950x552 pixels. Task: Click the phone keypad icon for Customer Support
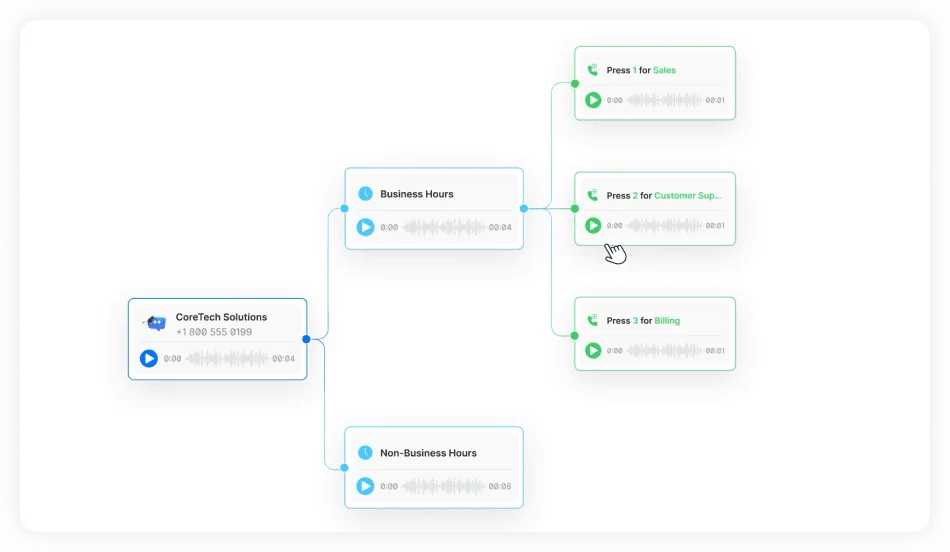tap(593, 196)
